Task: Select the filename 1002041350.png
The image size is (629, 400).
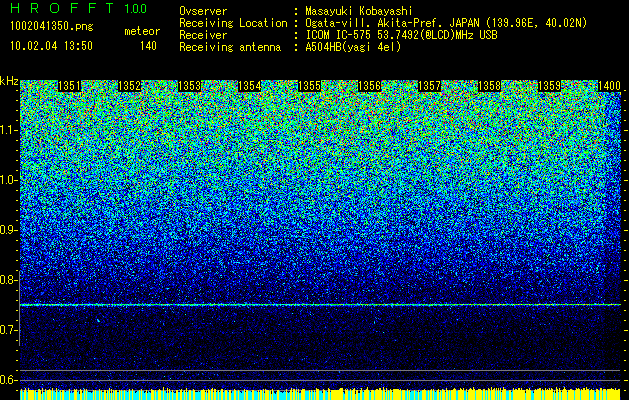Action: 52,27
